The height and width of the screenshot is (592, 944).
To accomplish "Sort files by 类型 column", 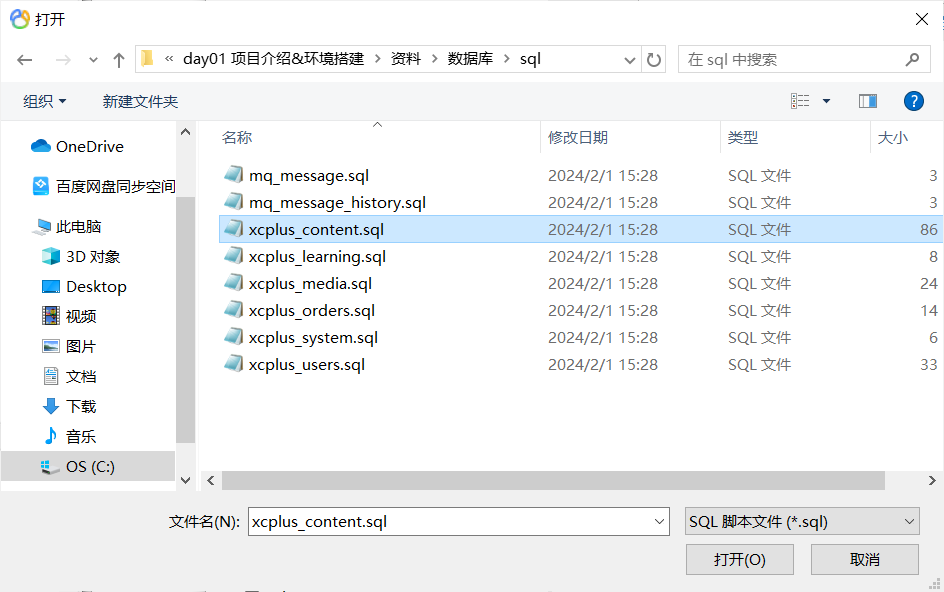I will [x=742, y=138].
